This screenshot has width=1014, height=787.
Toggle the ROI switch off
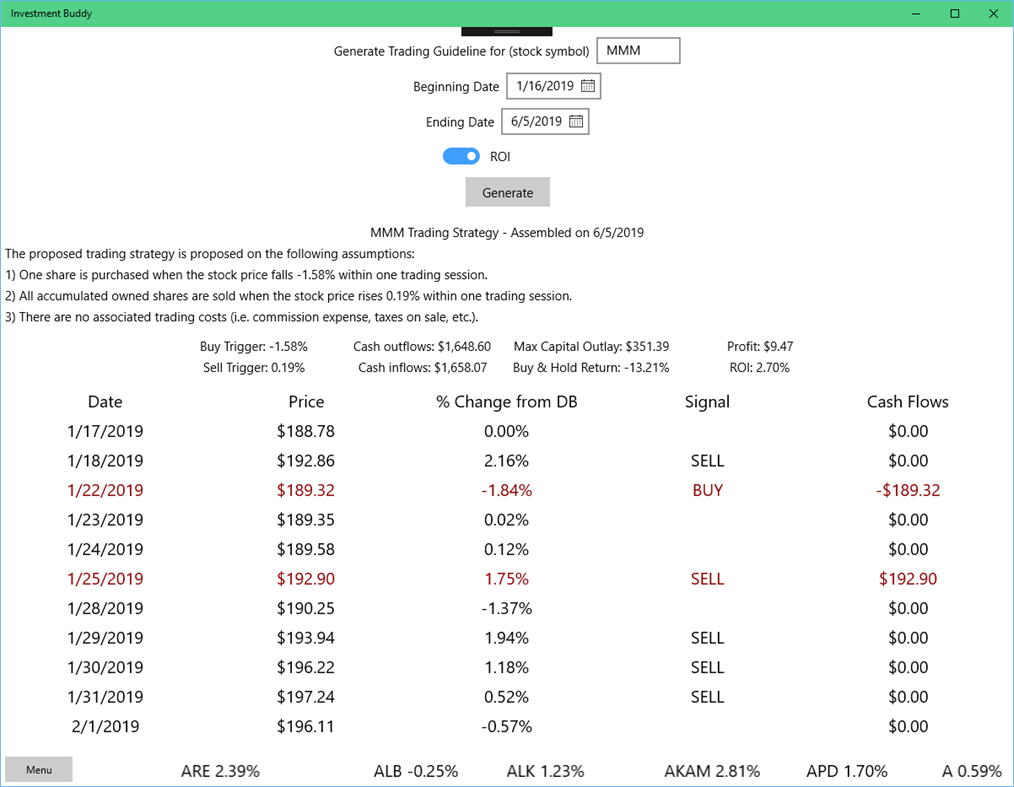461,156
